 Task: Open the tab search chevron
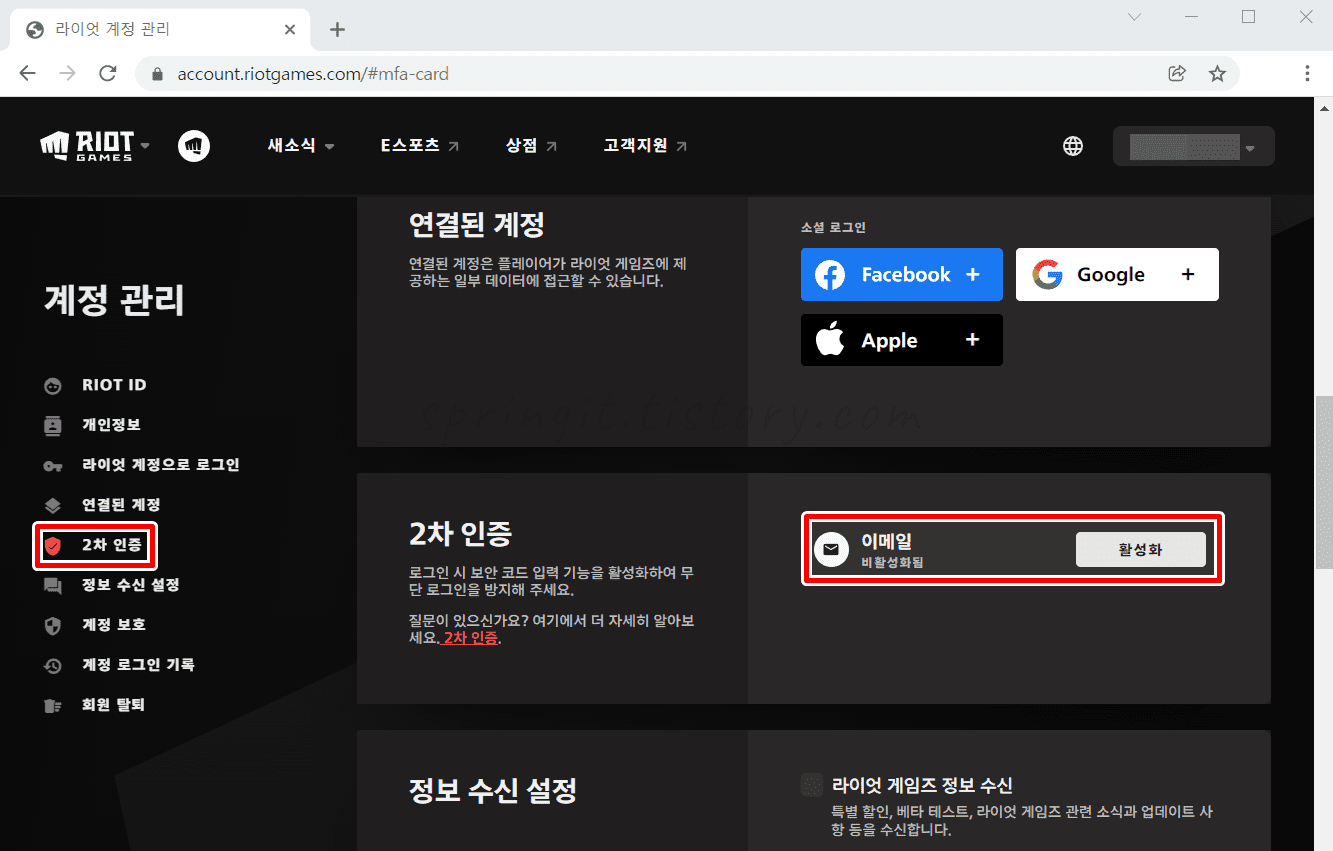coord(1134,17)
